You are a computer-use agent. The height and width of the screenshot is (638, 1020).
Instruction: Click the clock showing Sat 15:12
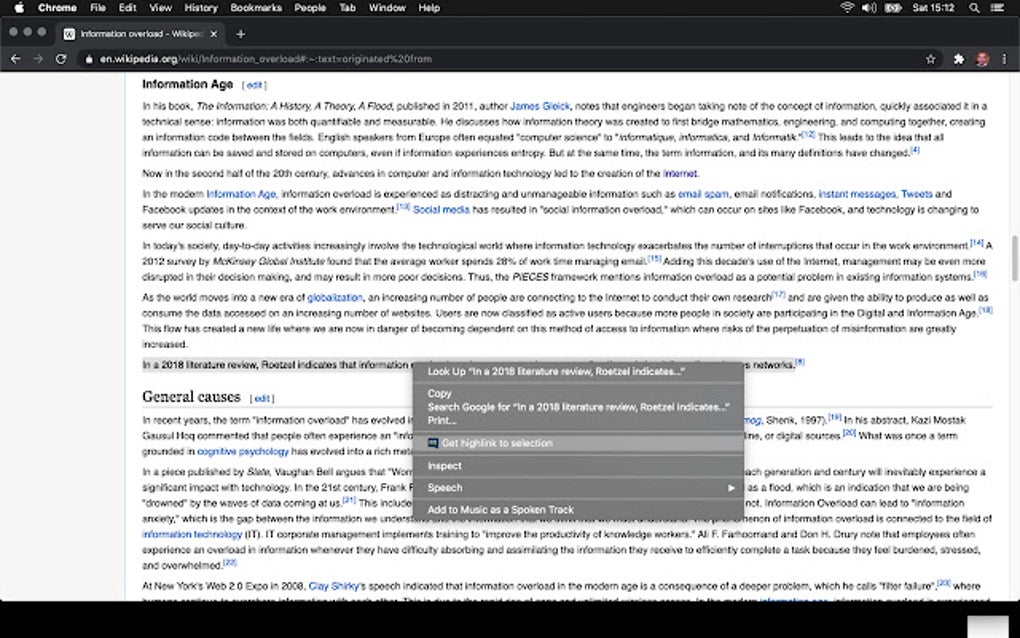tap(933, 8)
